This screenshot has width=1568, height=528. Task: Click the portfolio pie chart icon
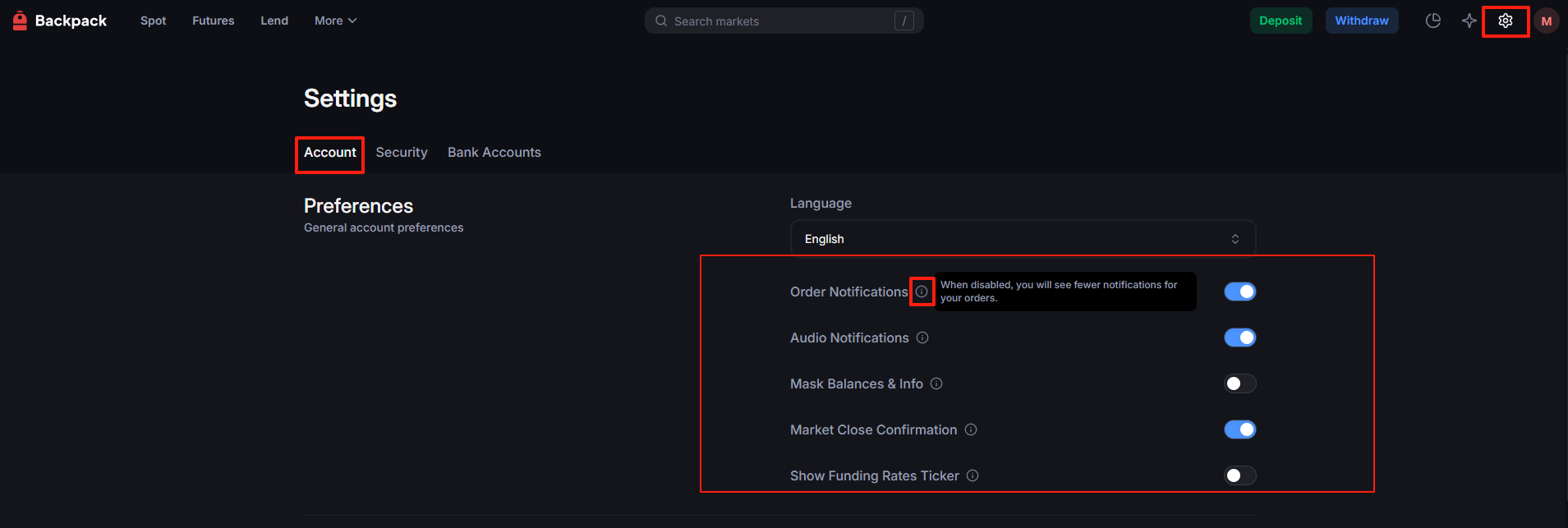(x=1432, y=21)
